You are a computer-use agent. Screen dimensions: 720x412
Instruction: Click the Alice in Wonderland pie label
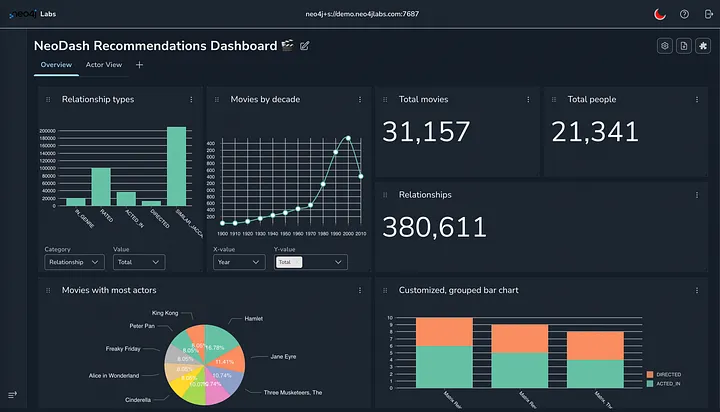point(114,376)
